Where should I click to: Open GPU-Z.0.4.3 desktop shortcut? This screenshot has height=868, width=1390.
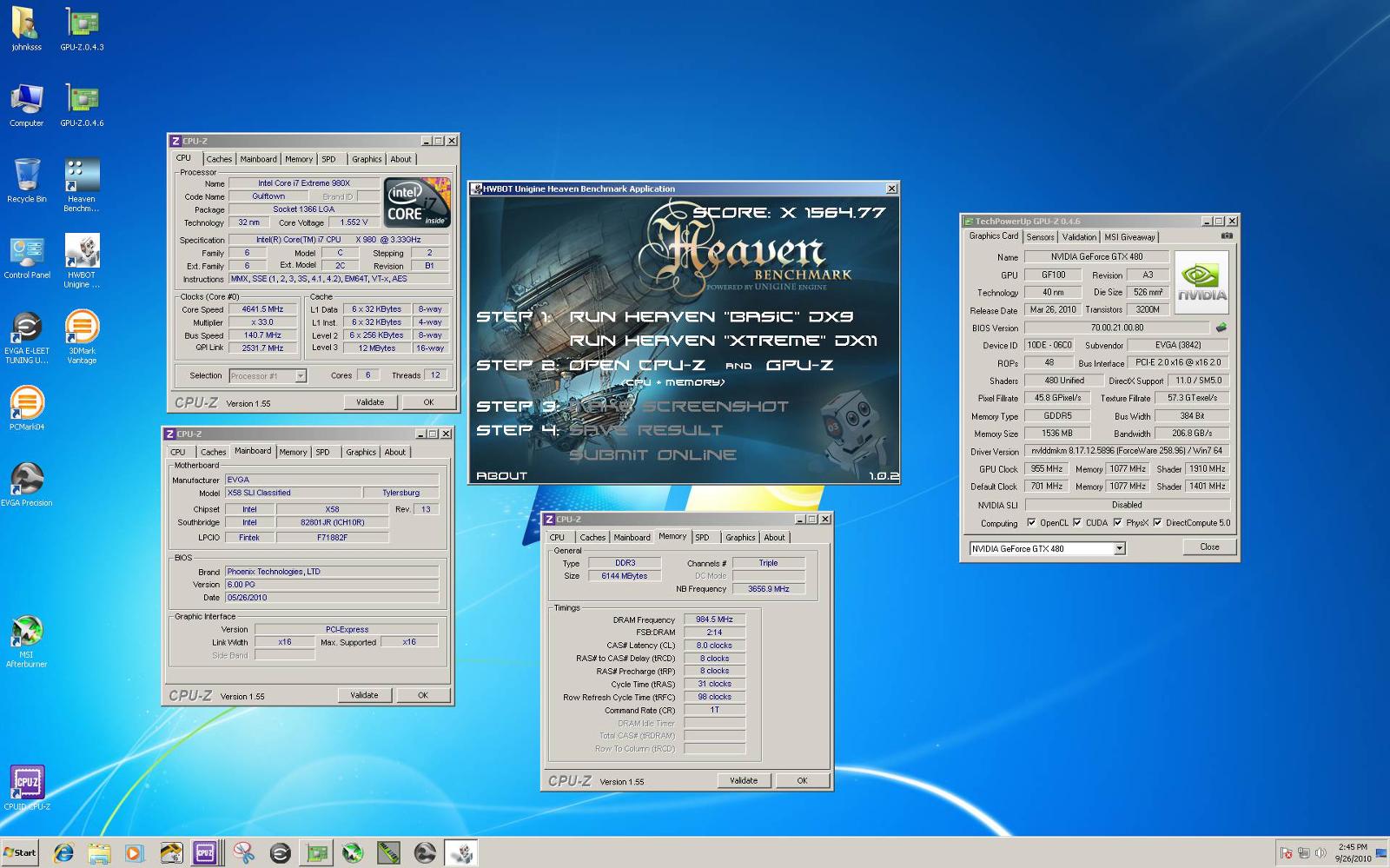pyautogui.click(x=82, y=30)
